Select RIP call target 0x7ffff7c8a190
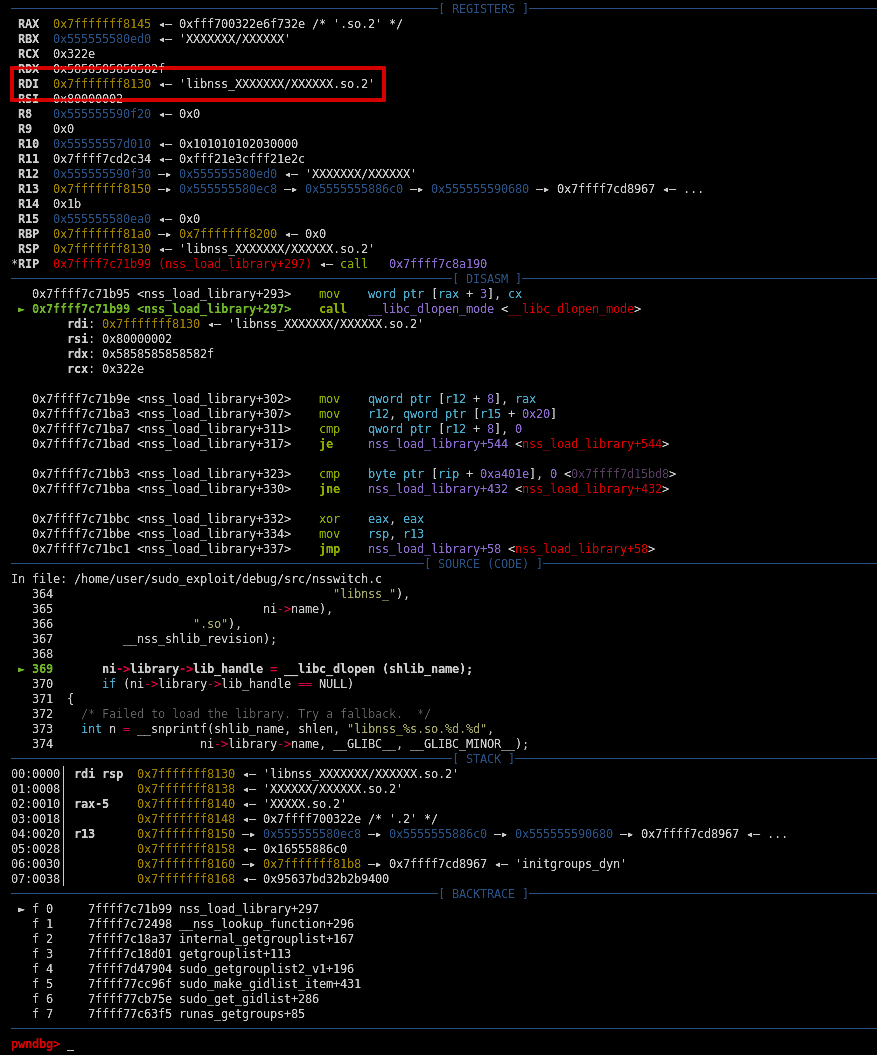Screen dimensions: 877x1055 pos(437,264)
